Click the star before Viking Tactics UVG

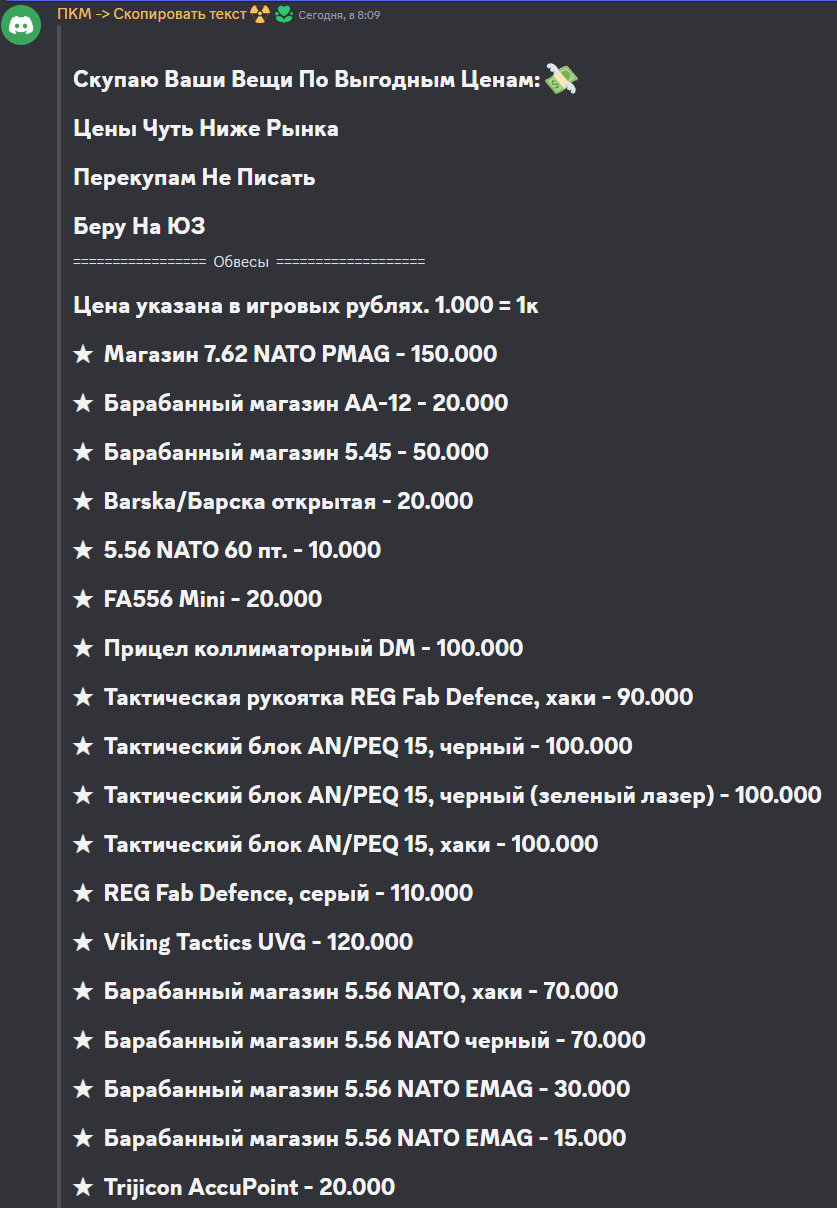tap(83, 942)
